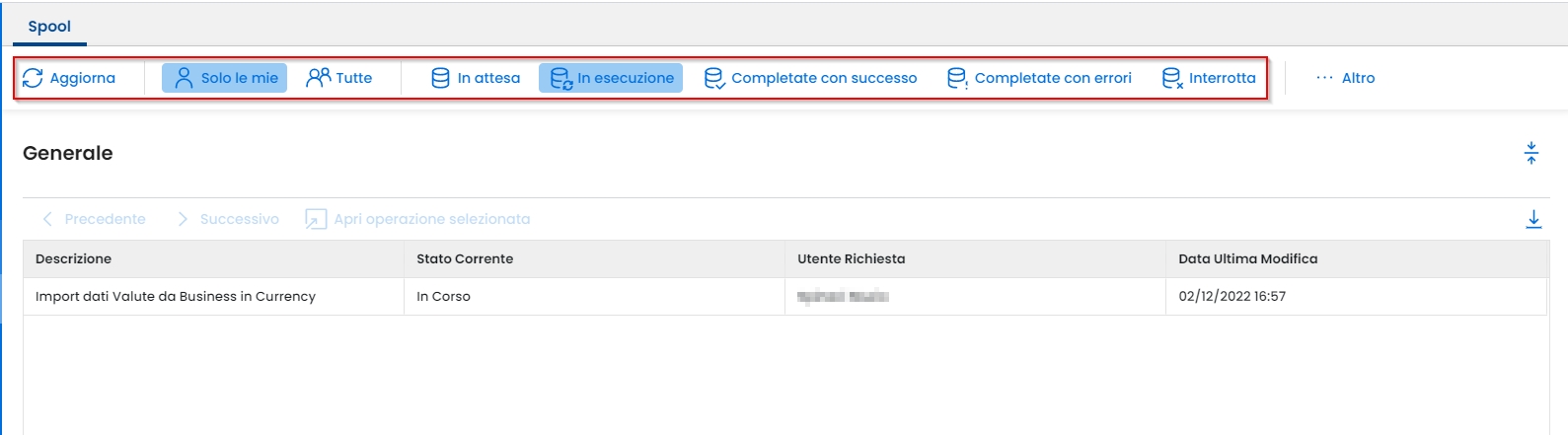Viewport: 1568px width, 435px height.
Task: Click the Stato Corrente column header
Action: pos(465,258)
